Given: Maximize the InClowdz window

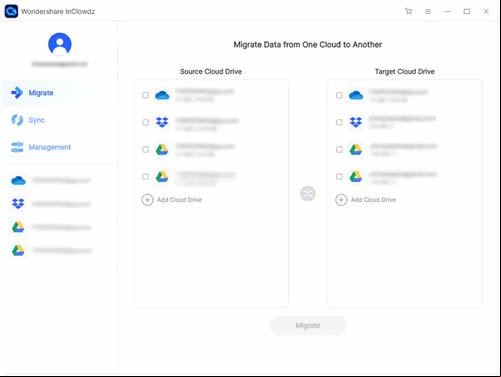Looking at the screenshot, I should tap(467, 11).
